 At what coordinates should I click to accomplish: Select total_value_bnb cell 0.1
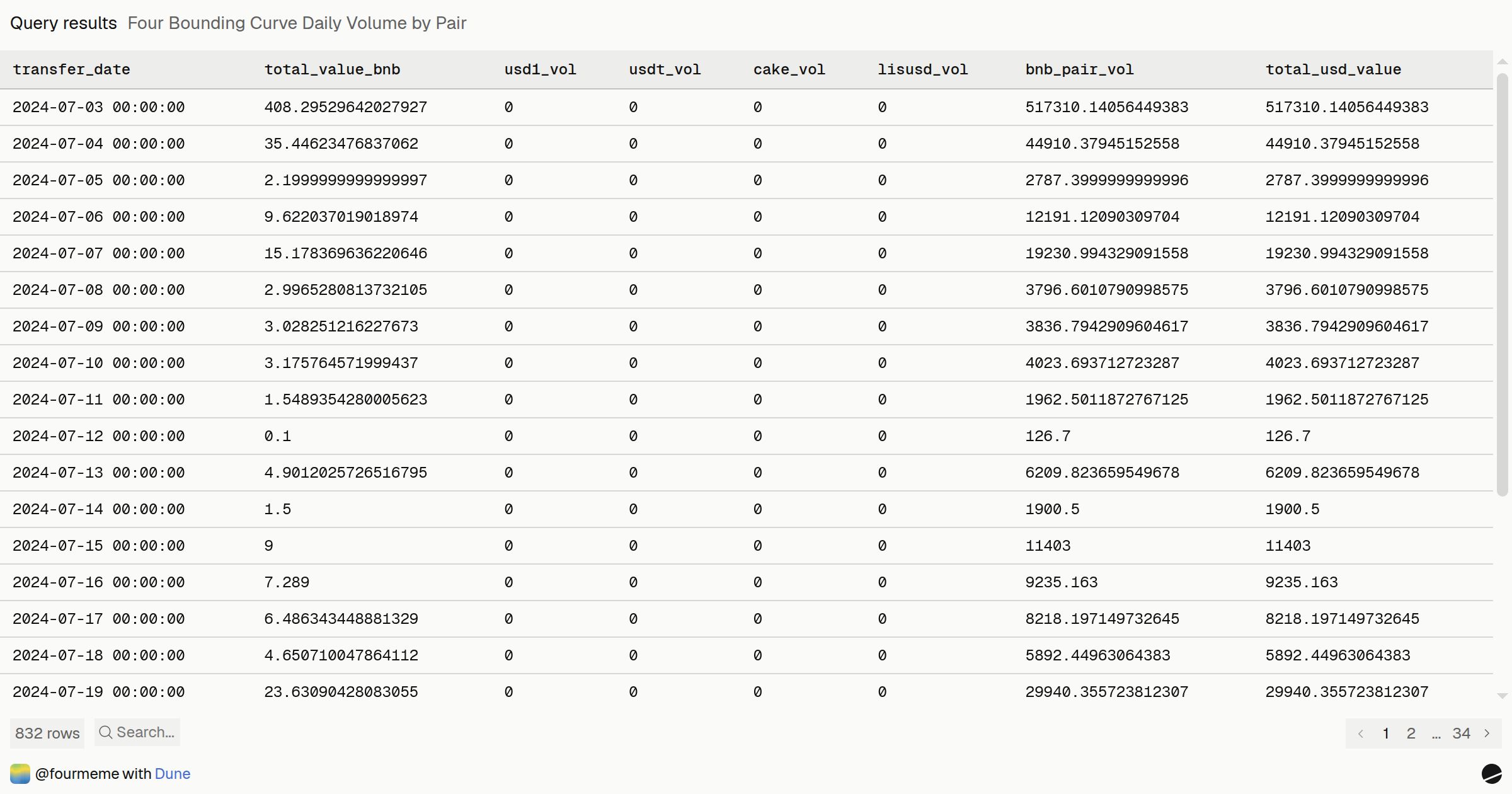tap(278, 436)
